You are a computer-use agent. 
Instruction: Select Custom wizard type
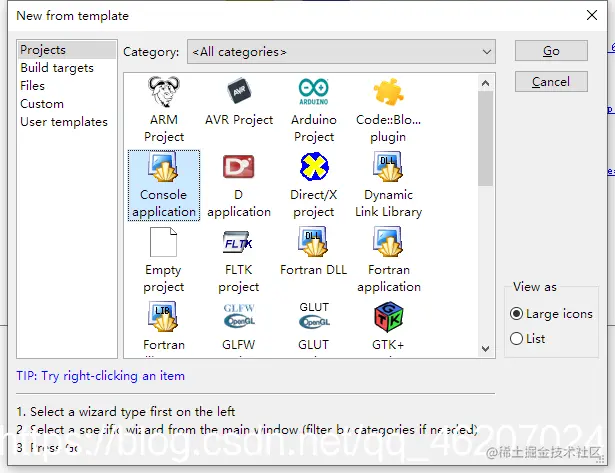click(67, 104)
